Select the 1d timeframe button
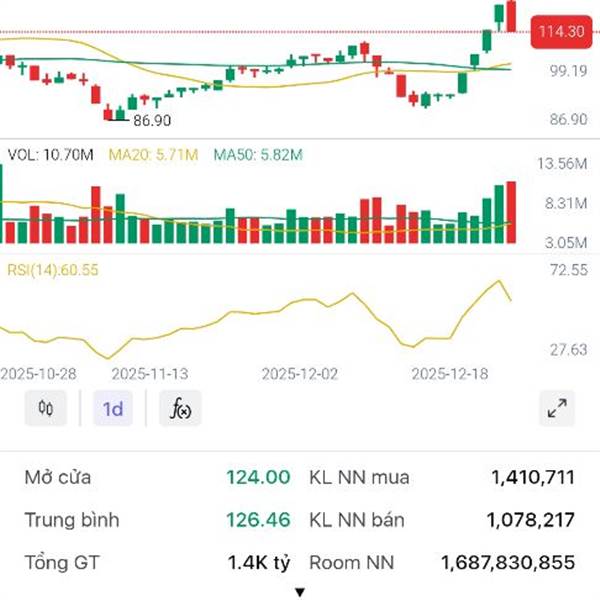Viewport: 600px width, 600px height. tap(113, 409)
